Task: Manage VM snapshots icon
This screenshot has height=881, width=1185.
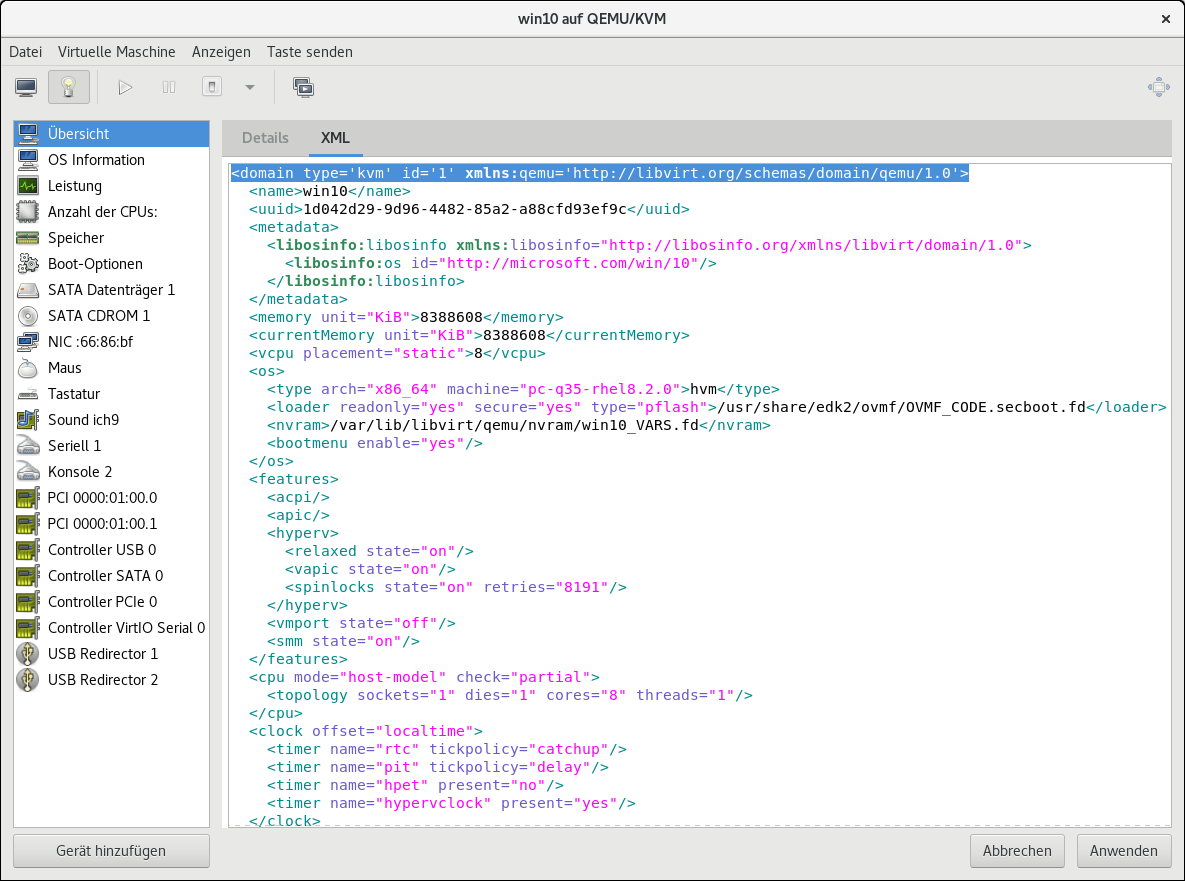Action: click(303, 87)
